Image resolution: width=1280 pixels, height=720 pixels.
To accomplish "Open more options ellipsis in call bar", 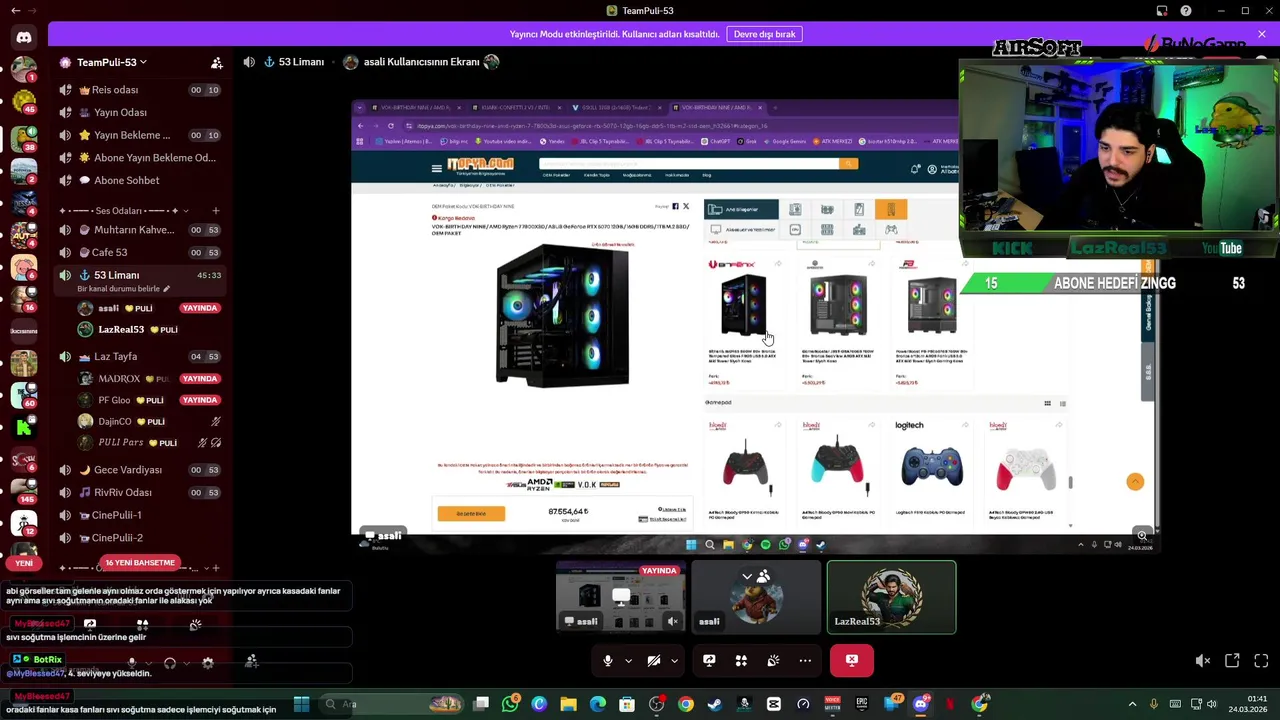I will click(805, 660).
